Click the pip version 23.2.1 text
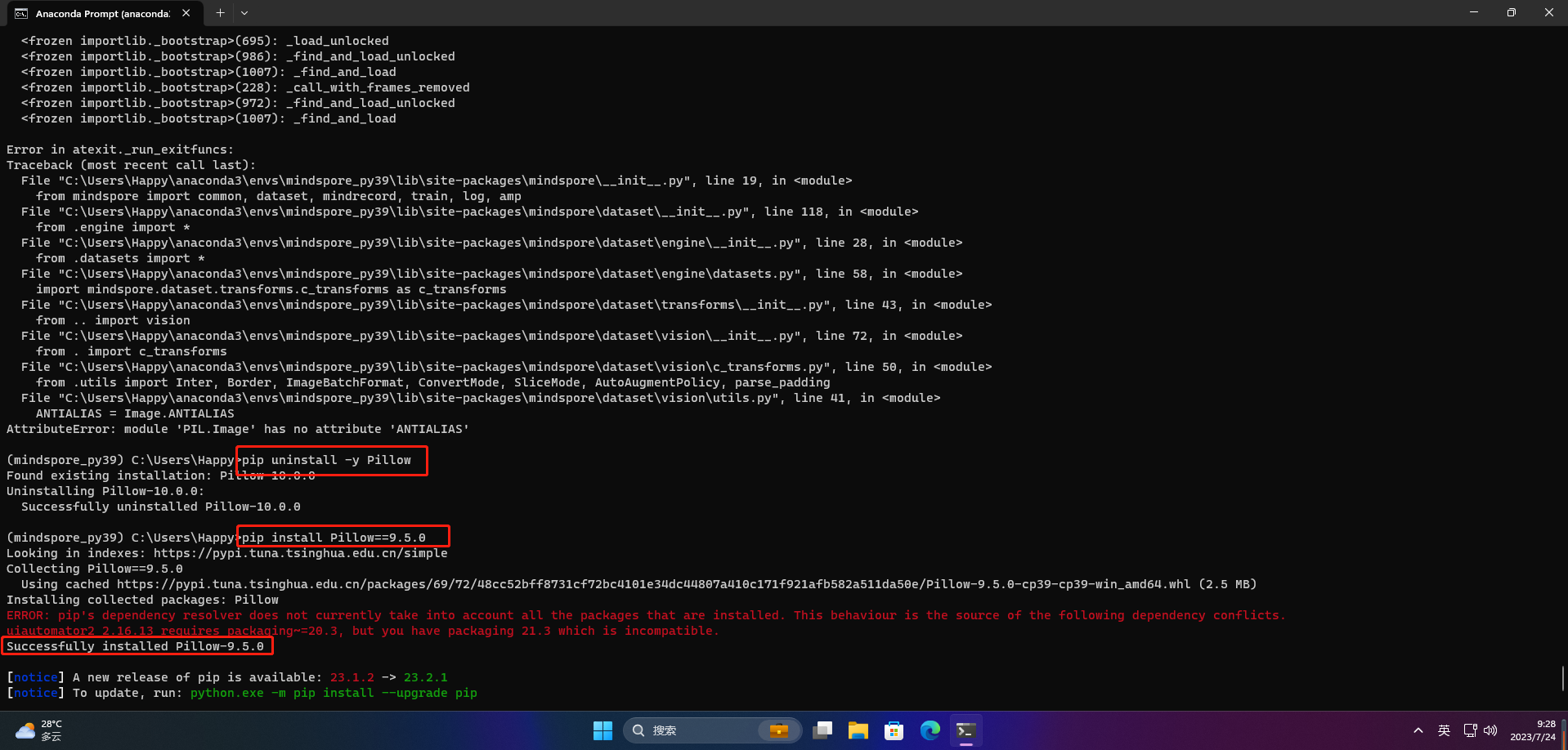The image size is (1568, 750). (426, 677)
